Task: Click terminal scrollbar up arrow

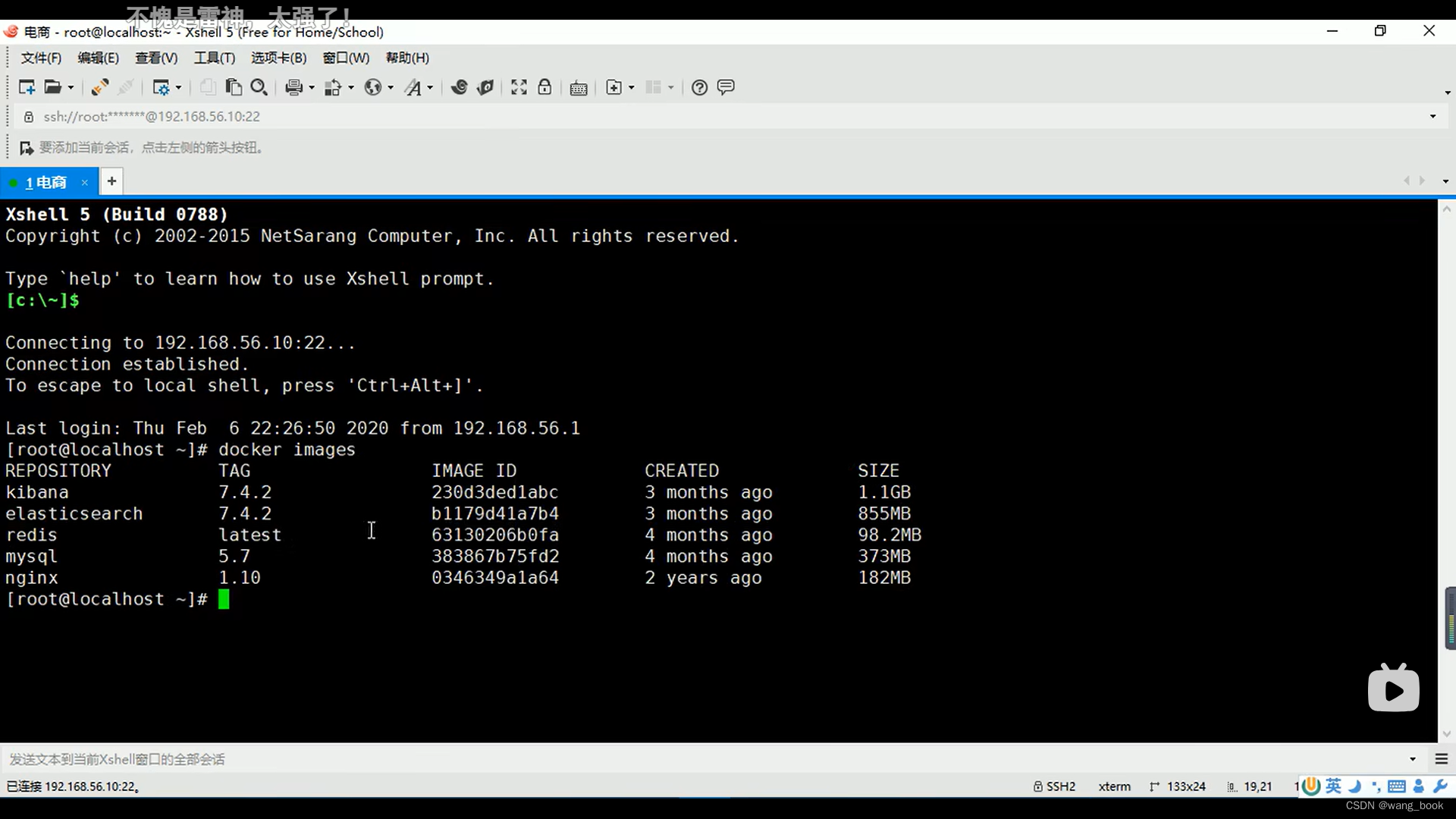Action: pos(1447,209)
